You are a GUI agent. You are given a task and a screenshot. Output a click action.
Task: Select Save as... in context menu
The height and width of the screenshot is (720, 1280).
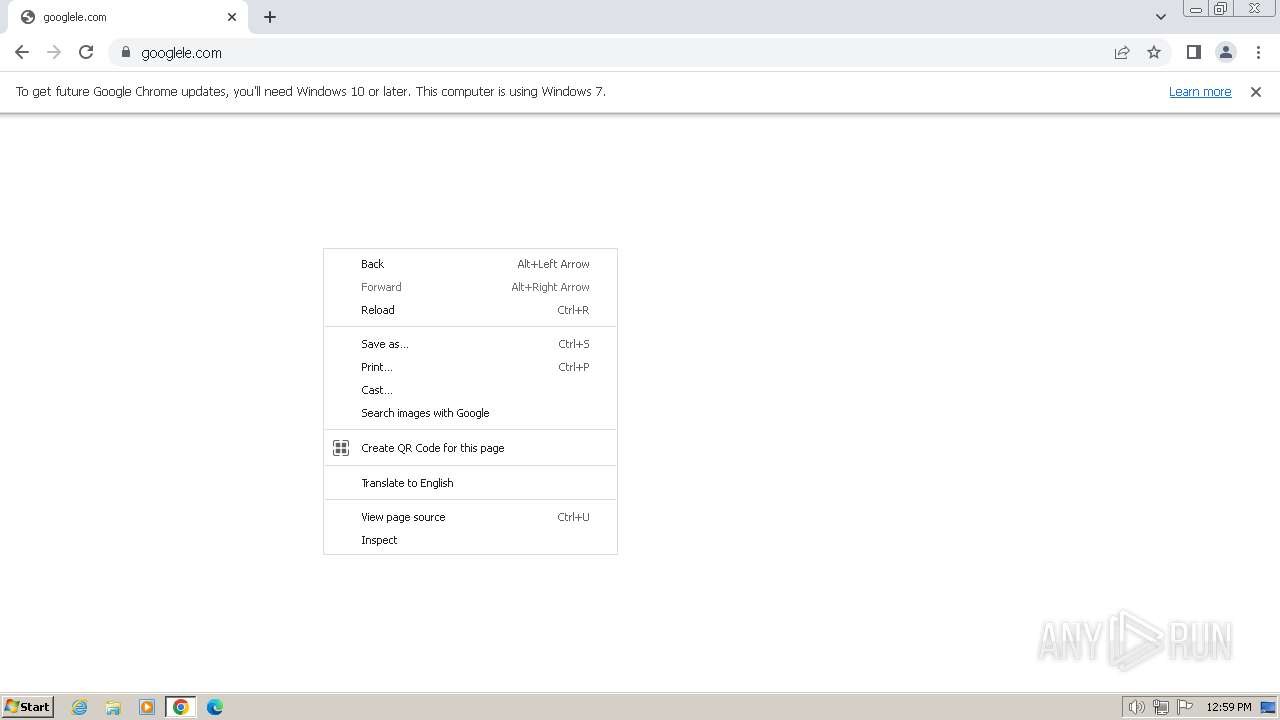point(470,344)
